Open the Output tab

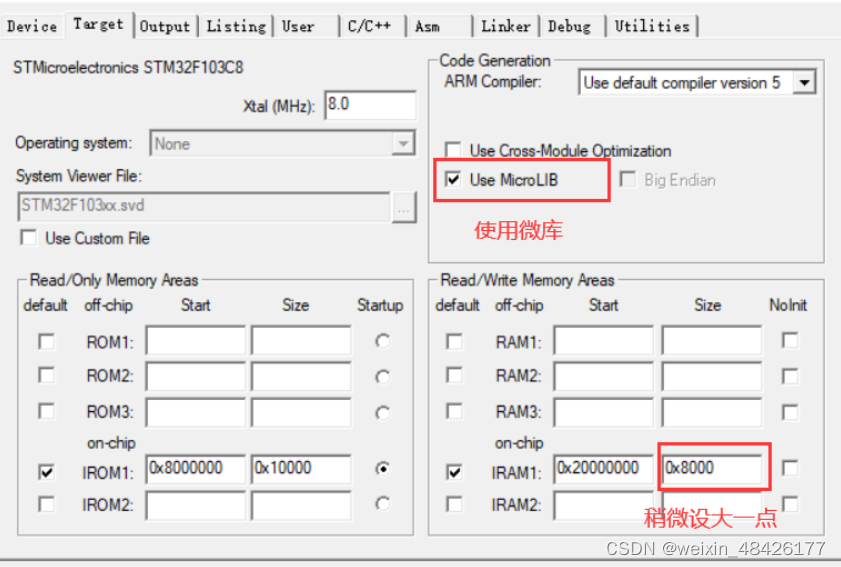point(165,26)
